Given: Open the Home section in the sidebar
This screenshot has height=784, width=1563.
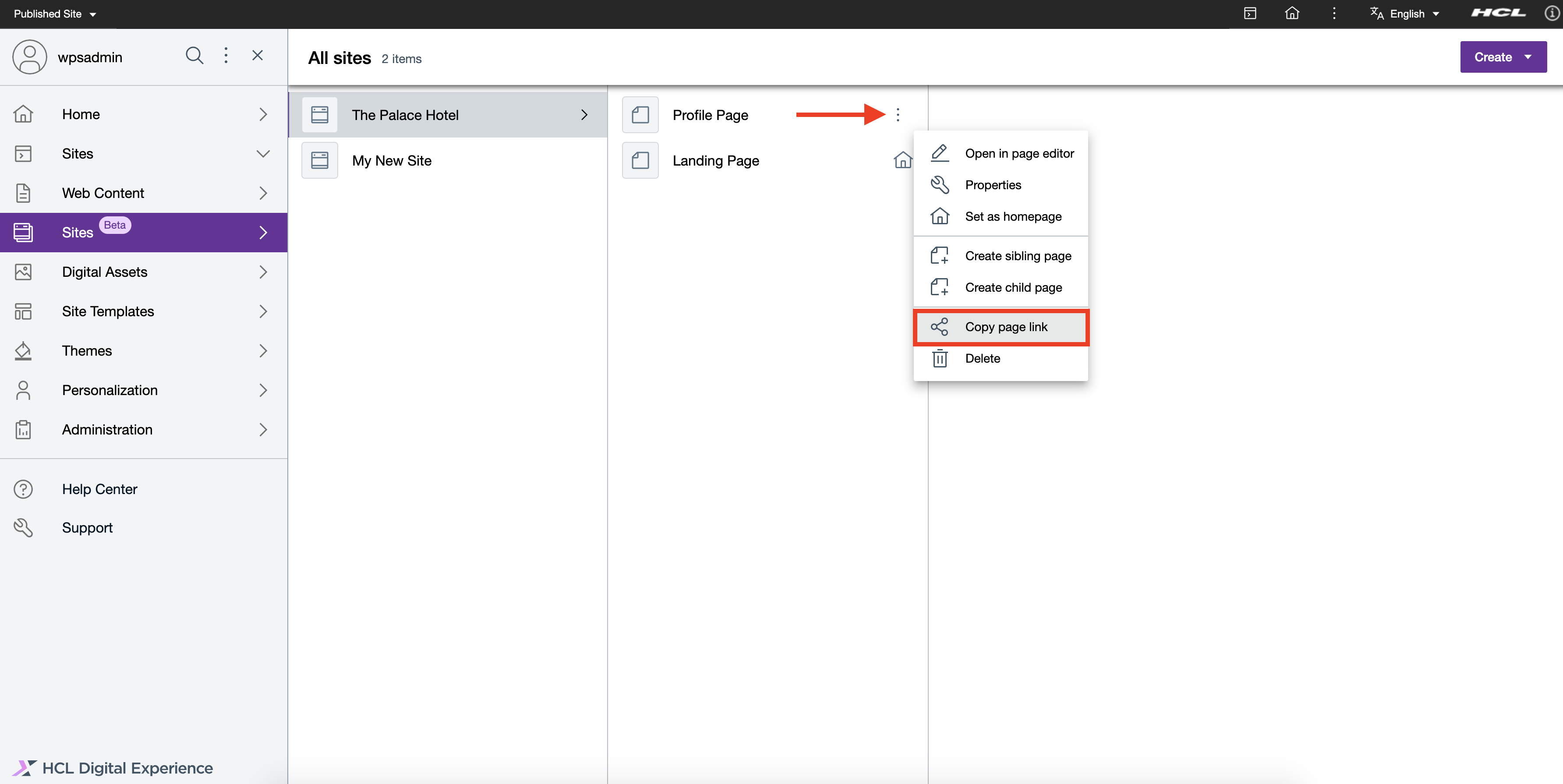Looking at the screenshot, I should tap(81, 114).
